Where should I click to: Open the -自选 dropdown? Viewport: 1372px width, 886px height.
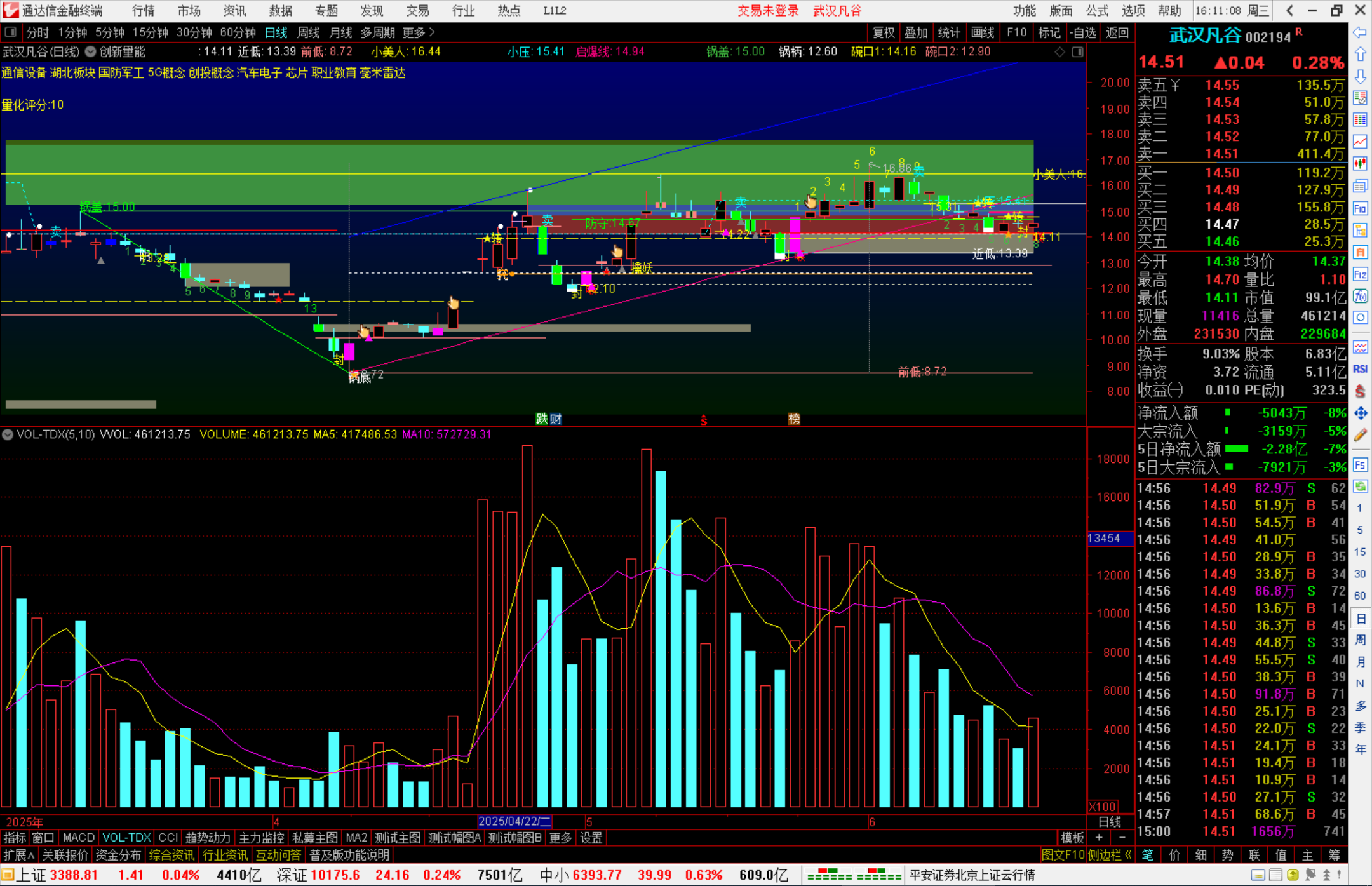click(x=1082, y=32)
